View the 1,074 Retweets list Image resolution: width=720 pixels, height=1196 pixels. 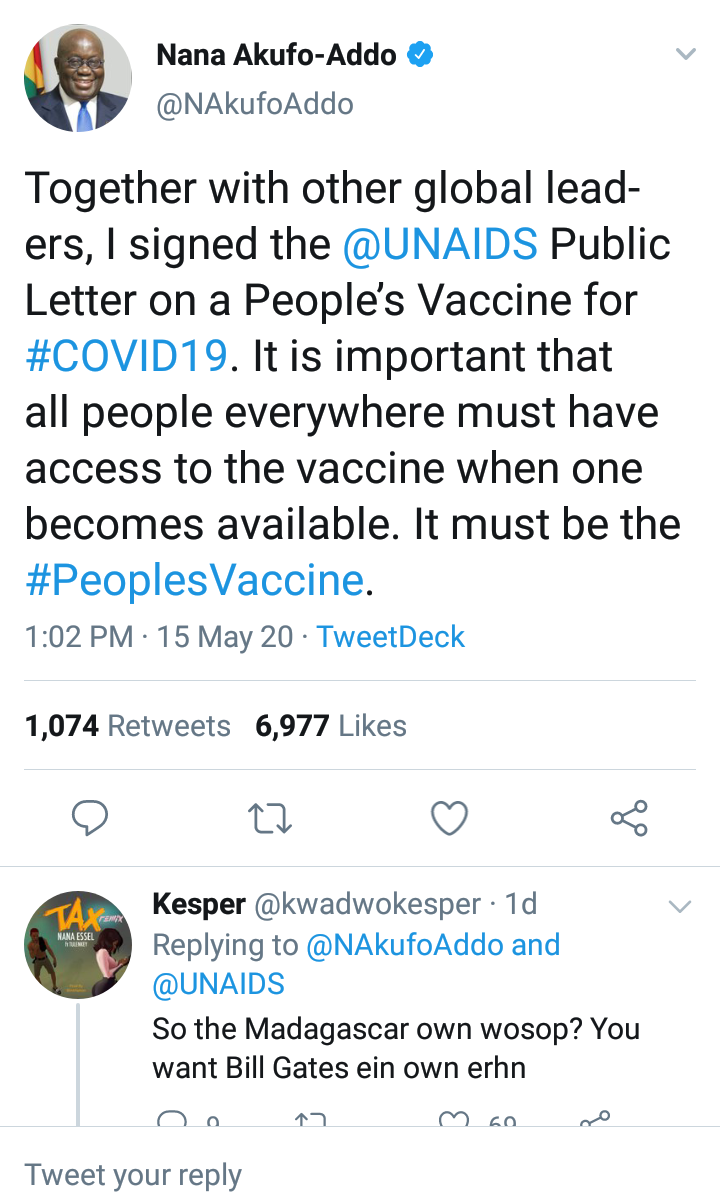pyautogui.click(x=127, y=726)
